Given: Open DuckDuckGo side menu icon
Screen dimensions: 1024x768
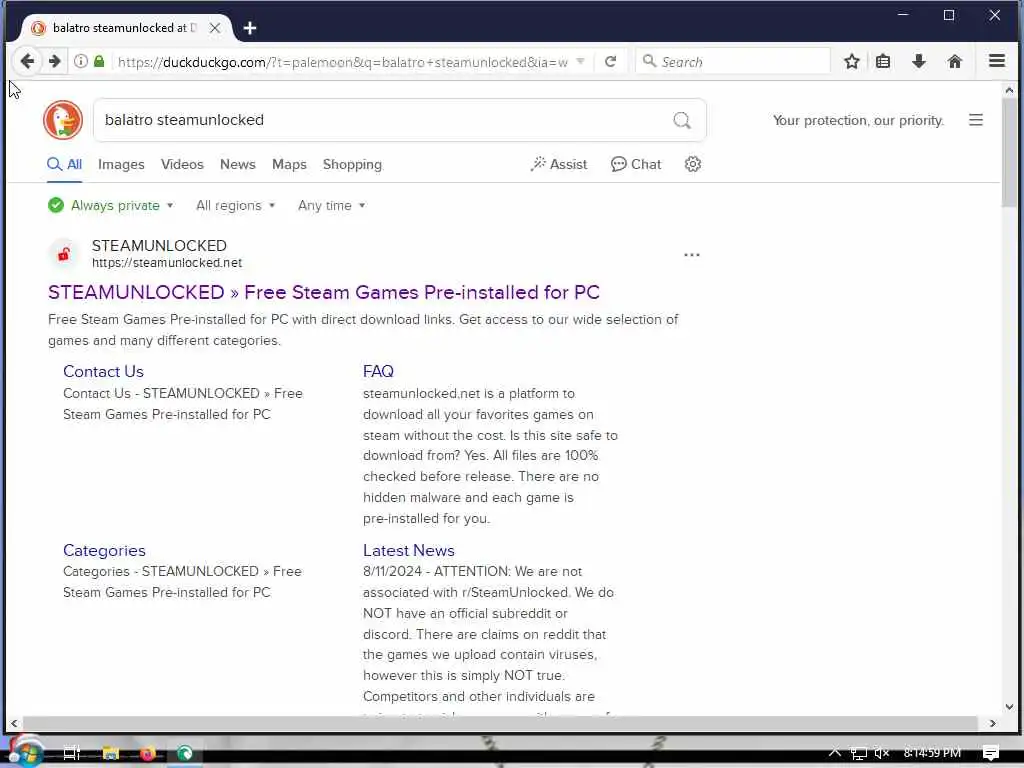Looking at the screenshot, I should 976,120.
